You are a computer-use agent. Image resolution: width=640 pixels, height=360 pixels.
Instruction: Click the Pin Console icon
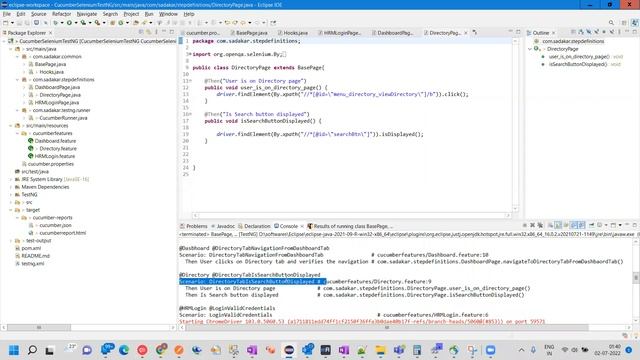(591, 225)
